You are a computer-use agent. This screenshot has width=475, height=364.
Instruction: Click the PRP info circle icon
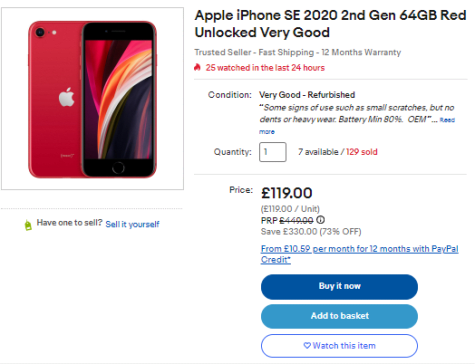(x=320, y=220)
